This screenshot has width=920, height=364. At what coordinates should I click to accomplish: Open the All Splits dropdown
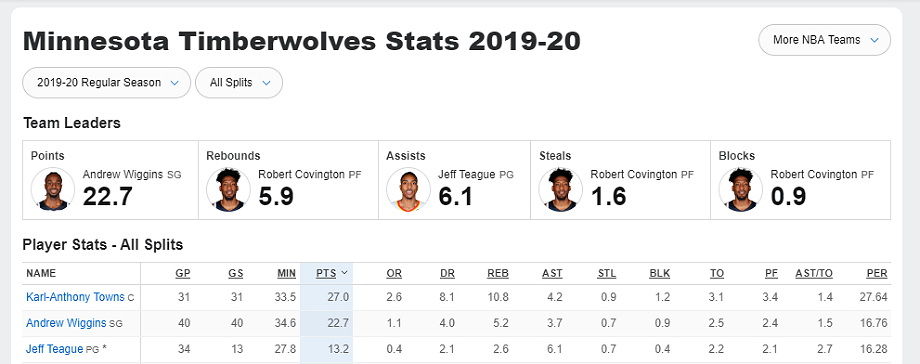pyautogui.click(x=239, y=83)
